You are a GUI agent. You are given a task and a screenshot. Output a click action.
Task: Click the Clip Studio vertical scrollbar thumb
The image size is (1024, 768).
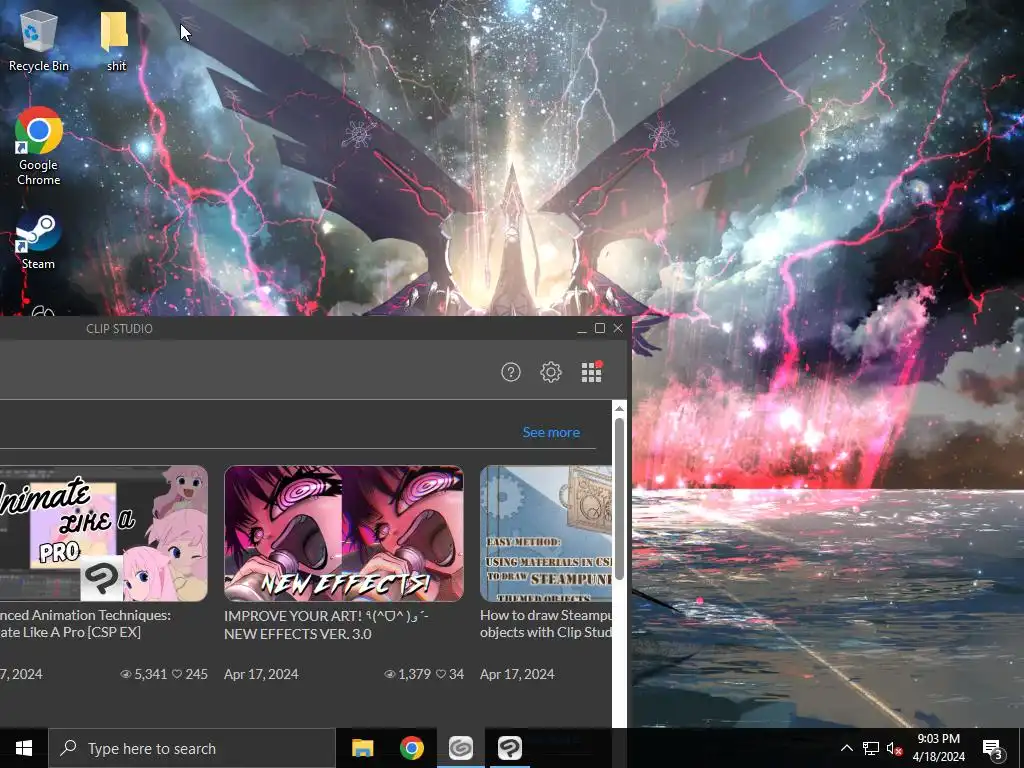pyautogui.click(x=619, y=498)
